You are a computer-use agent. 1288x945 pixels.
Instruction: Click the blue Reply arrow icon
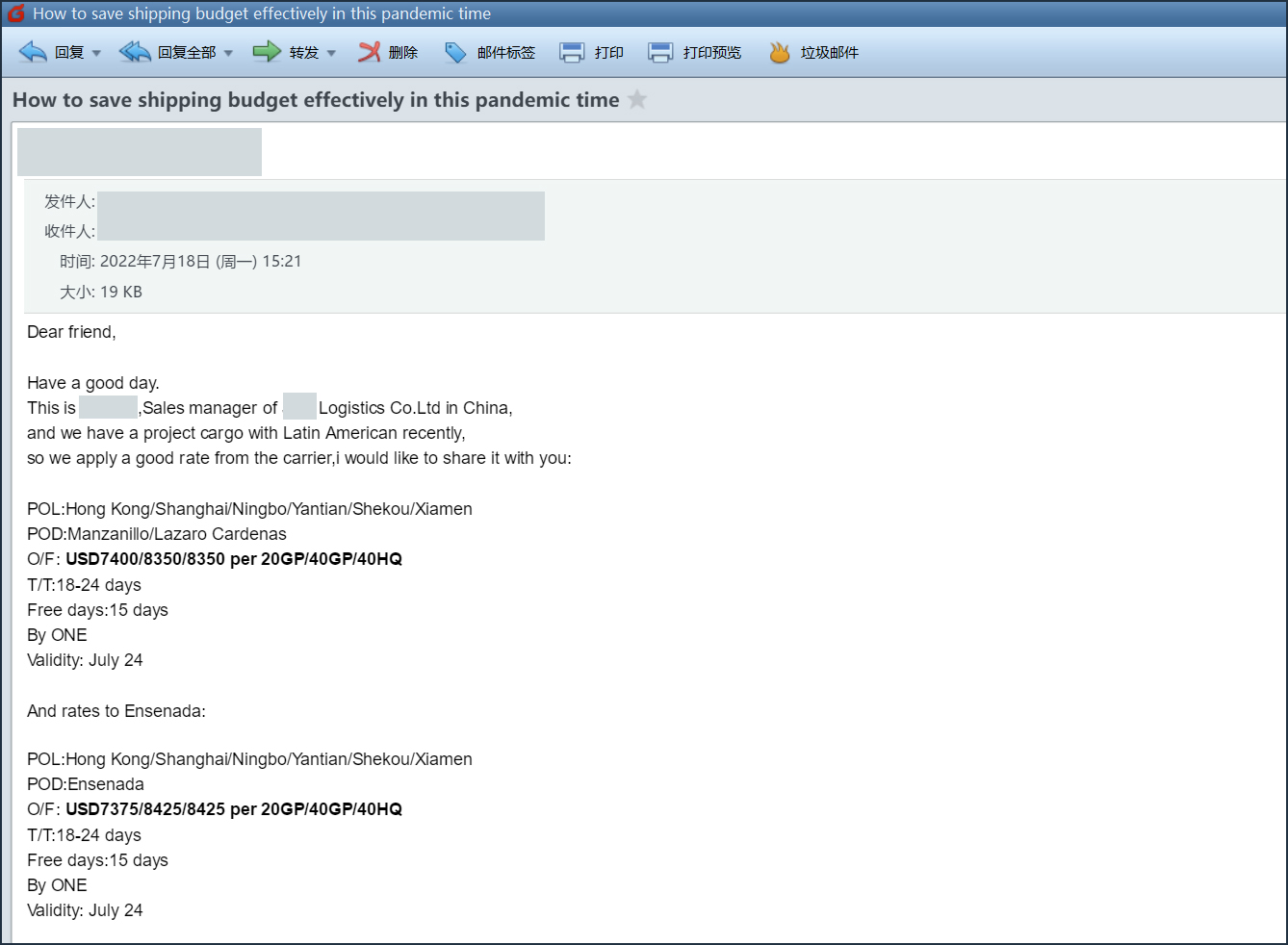click(x=34, y=52)
